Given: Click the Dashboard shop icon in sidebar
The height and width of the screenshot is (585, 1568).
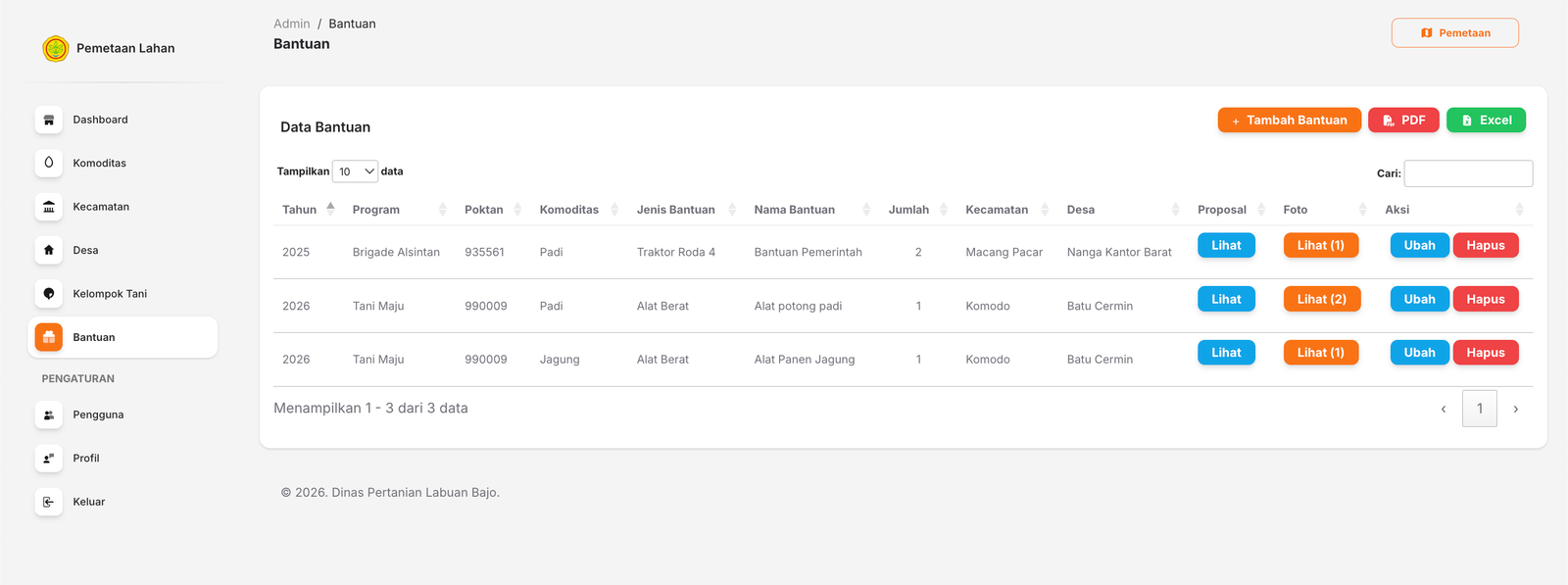Looking at the screenshot, I should (49, 120).
